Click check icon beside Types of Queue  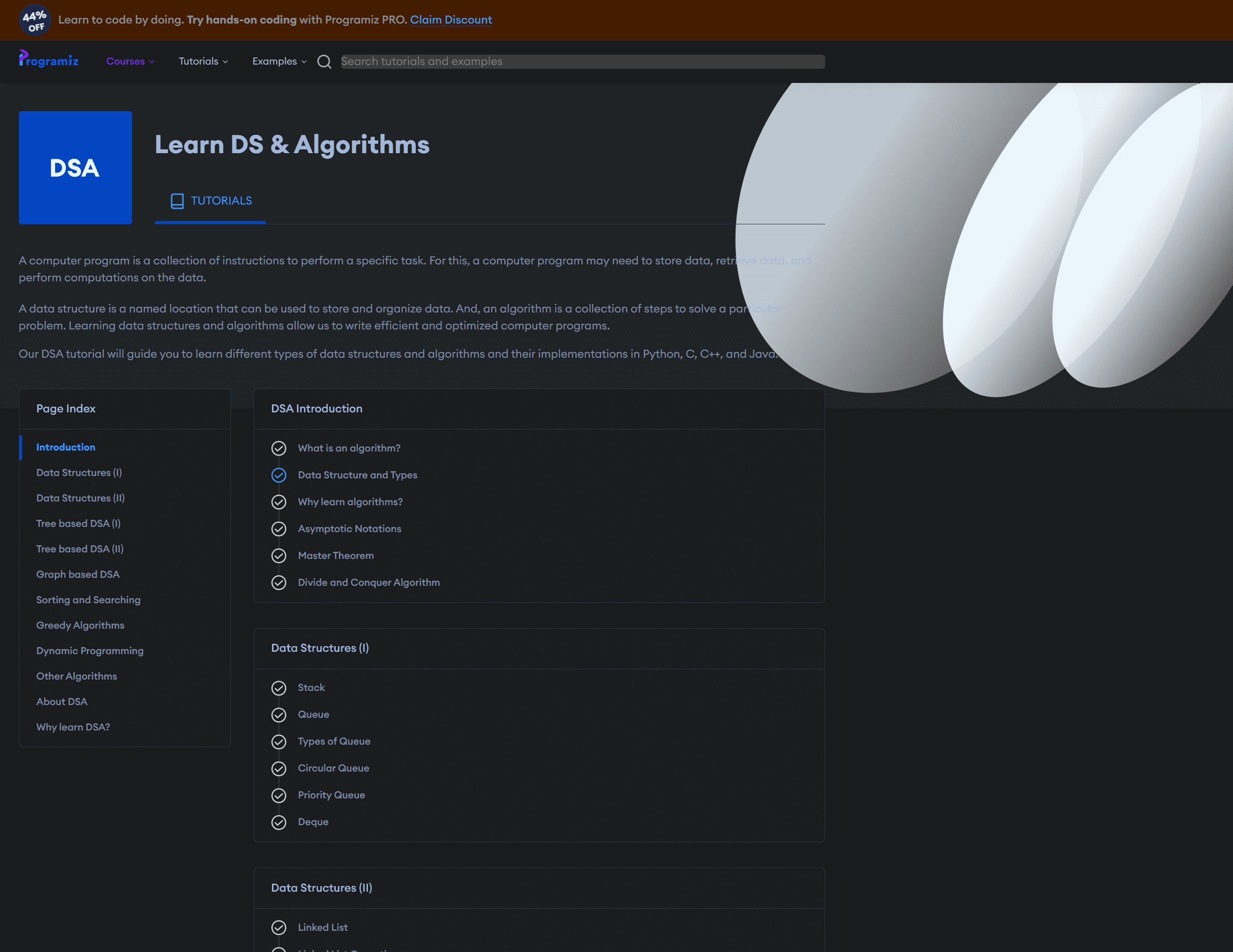(279, 741)
